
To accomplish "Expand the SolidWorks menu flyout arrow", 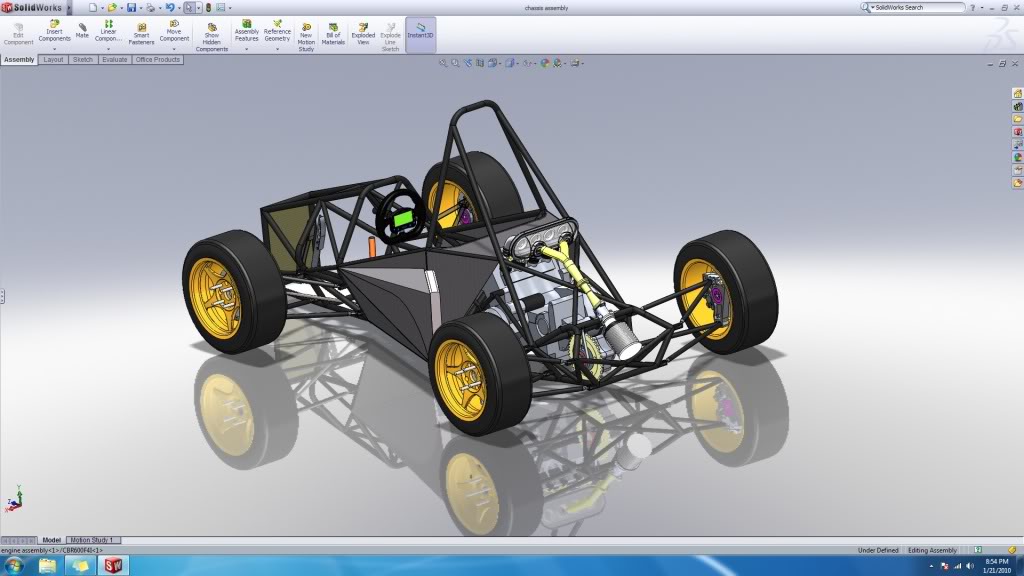I will coord(69,8).
